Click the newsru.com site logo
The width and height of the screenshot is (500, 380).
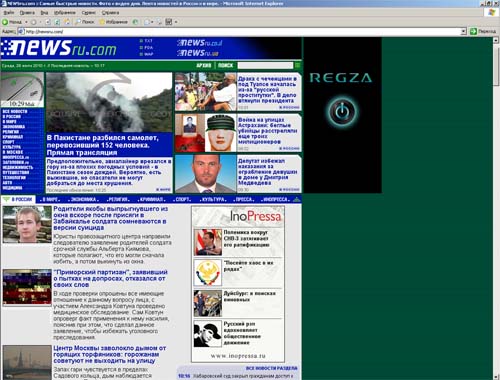tap(60, 48)
